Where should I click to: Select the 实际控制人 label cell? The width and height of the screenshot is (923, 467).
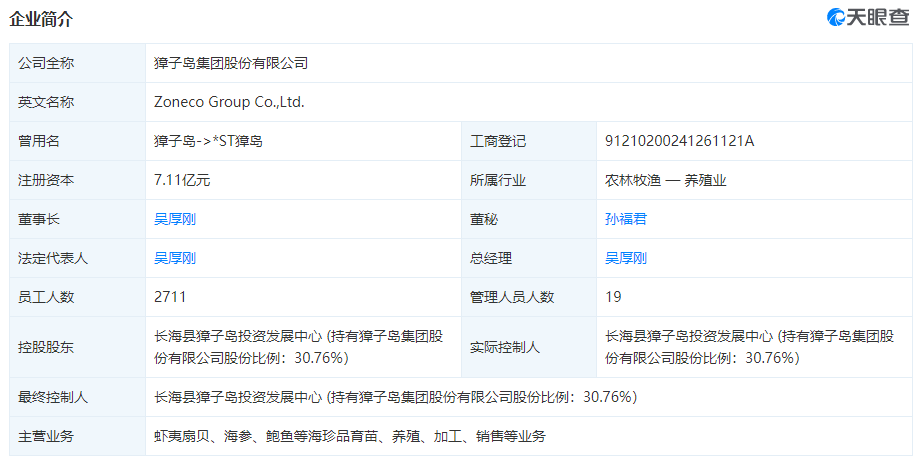529,347
